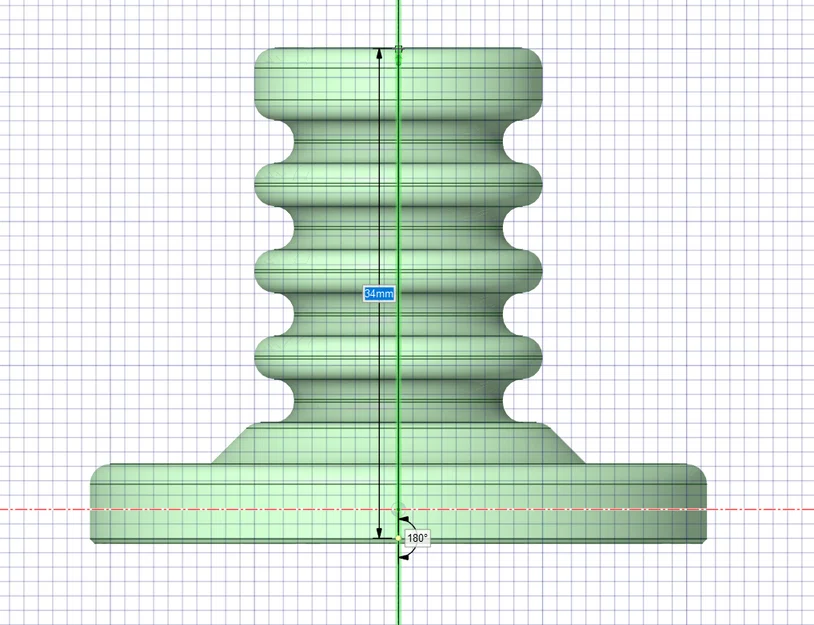Click the 180° angle label
Screen dimensions: 814x625
pyautogui.click(x=418, y=538)
